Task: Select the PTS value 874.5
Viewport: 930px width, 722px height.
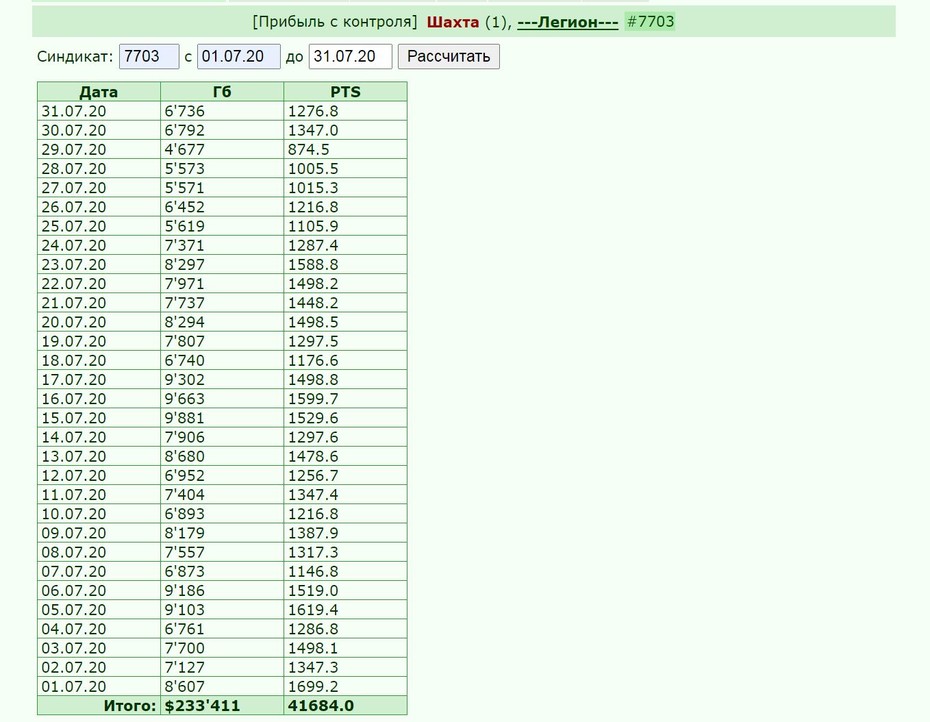Action: coord(308,150)
